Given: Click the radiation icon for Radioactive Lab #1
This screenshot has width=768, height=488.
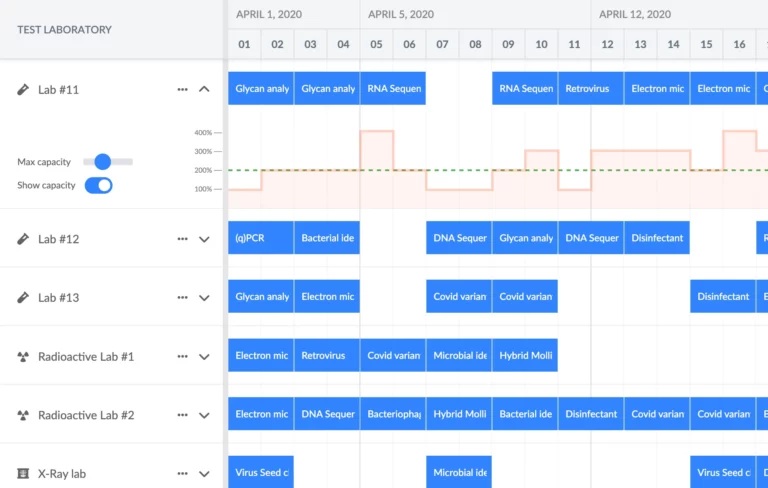Looking at the screenshot, I should pyautogui.click(x=23, y=356).
